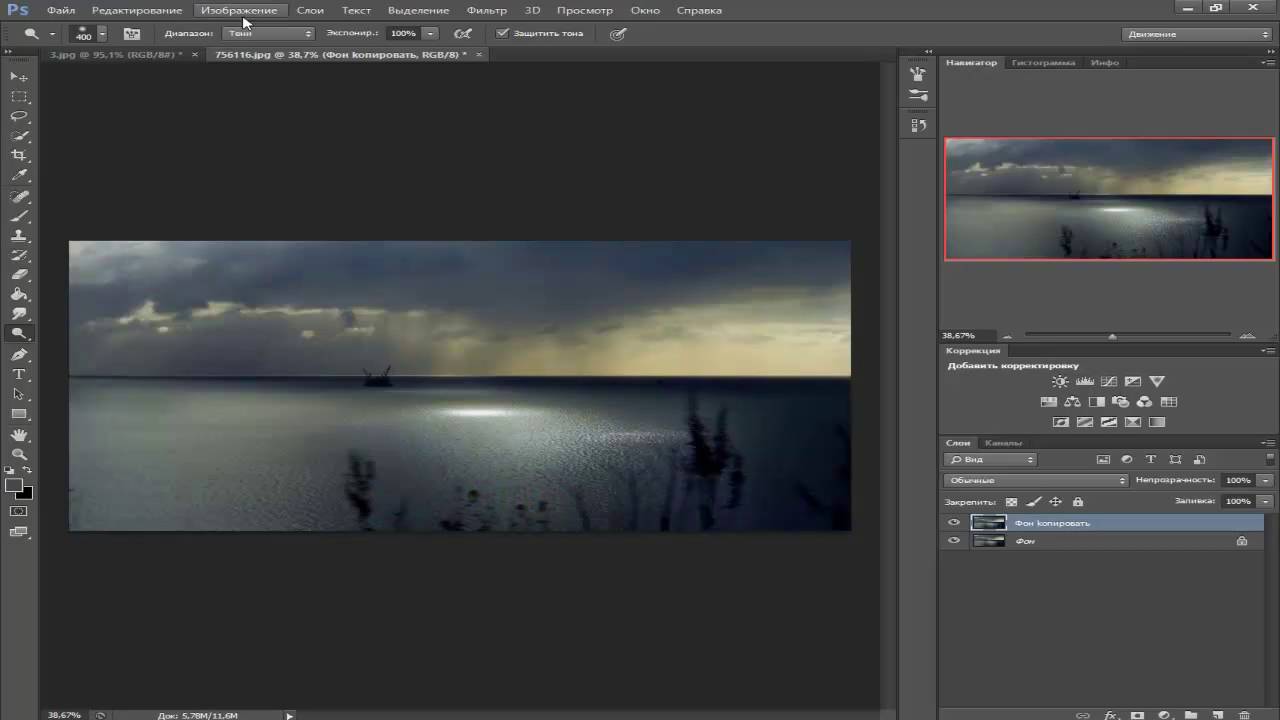Select the Crop tool

coord(19,156)
